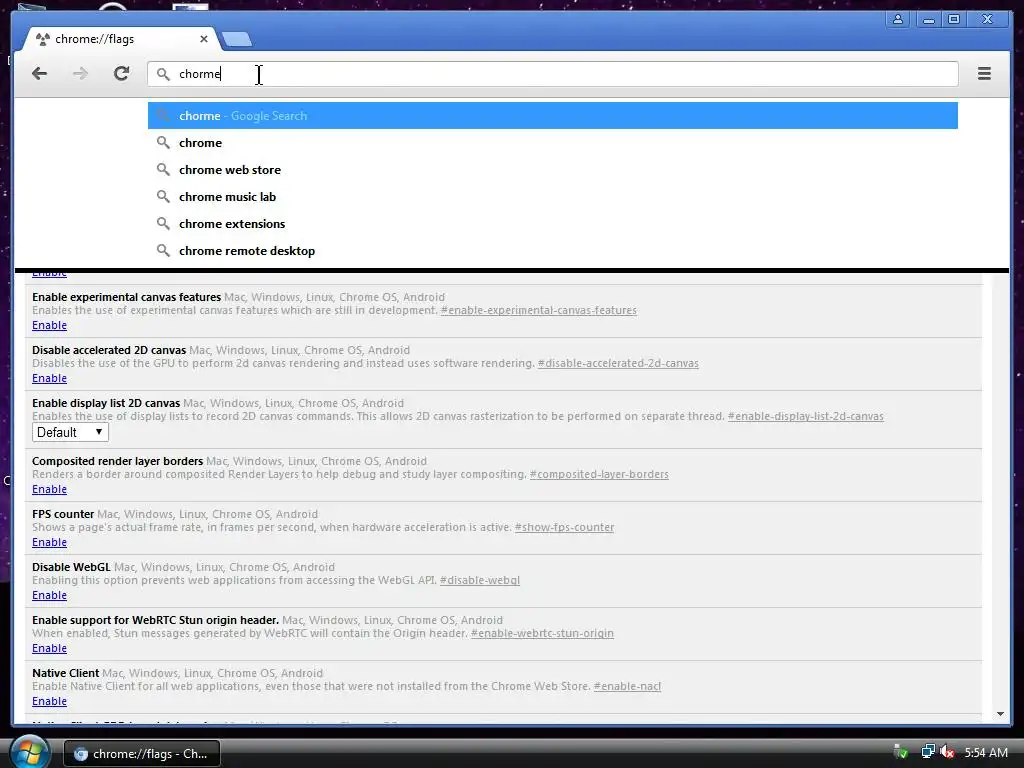1024x768 pixels.
Task: Click 'FPS counter' flag title
Action: [63, 514]
